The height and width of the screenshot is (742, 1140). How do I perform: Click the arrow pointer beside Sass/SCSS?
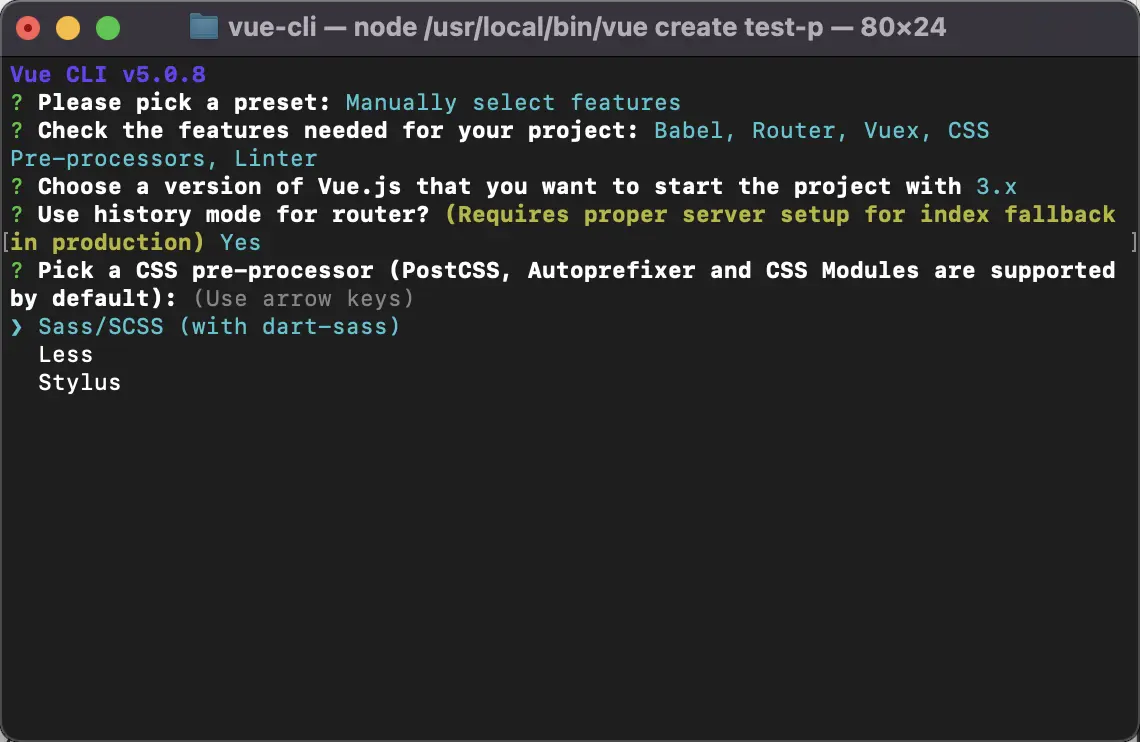point(16,327)
